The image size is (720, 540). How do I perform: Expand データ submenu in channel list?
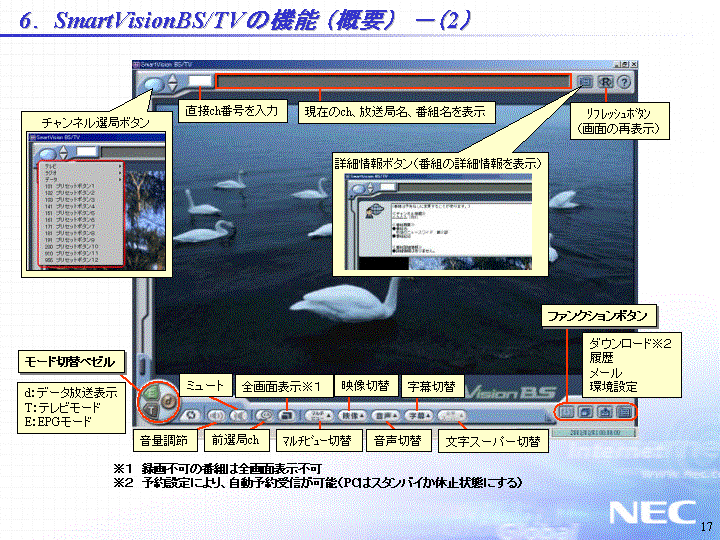pyautogui.click(x=82, y=179)
